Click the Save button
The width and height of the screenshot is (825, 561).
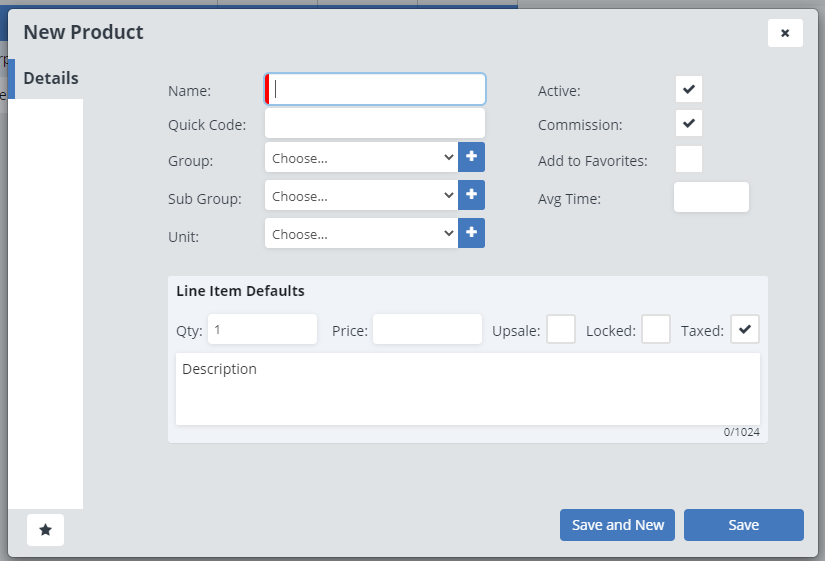click(743, 525)
